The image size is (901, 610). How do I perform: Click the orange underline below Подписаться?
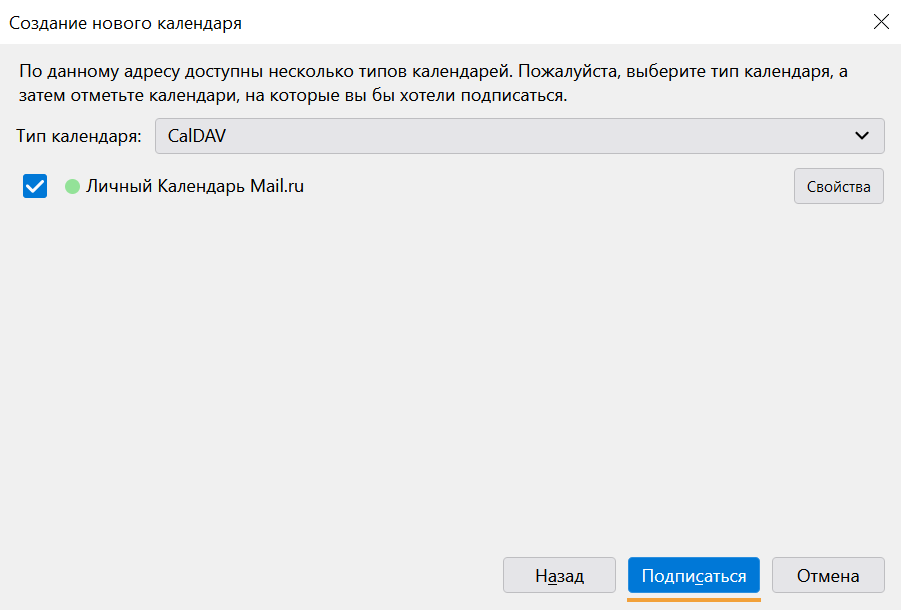click(x=694, y=600)
